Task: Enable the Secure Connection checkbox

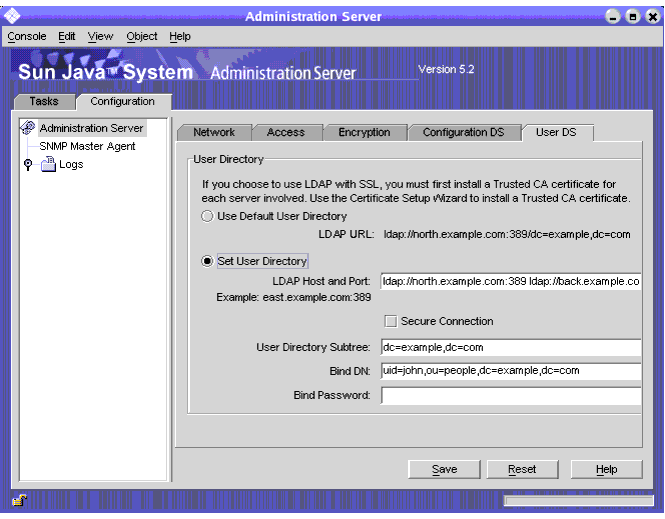Action: [390, 321]
